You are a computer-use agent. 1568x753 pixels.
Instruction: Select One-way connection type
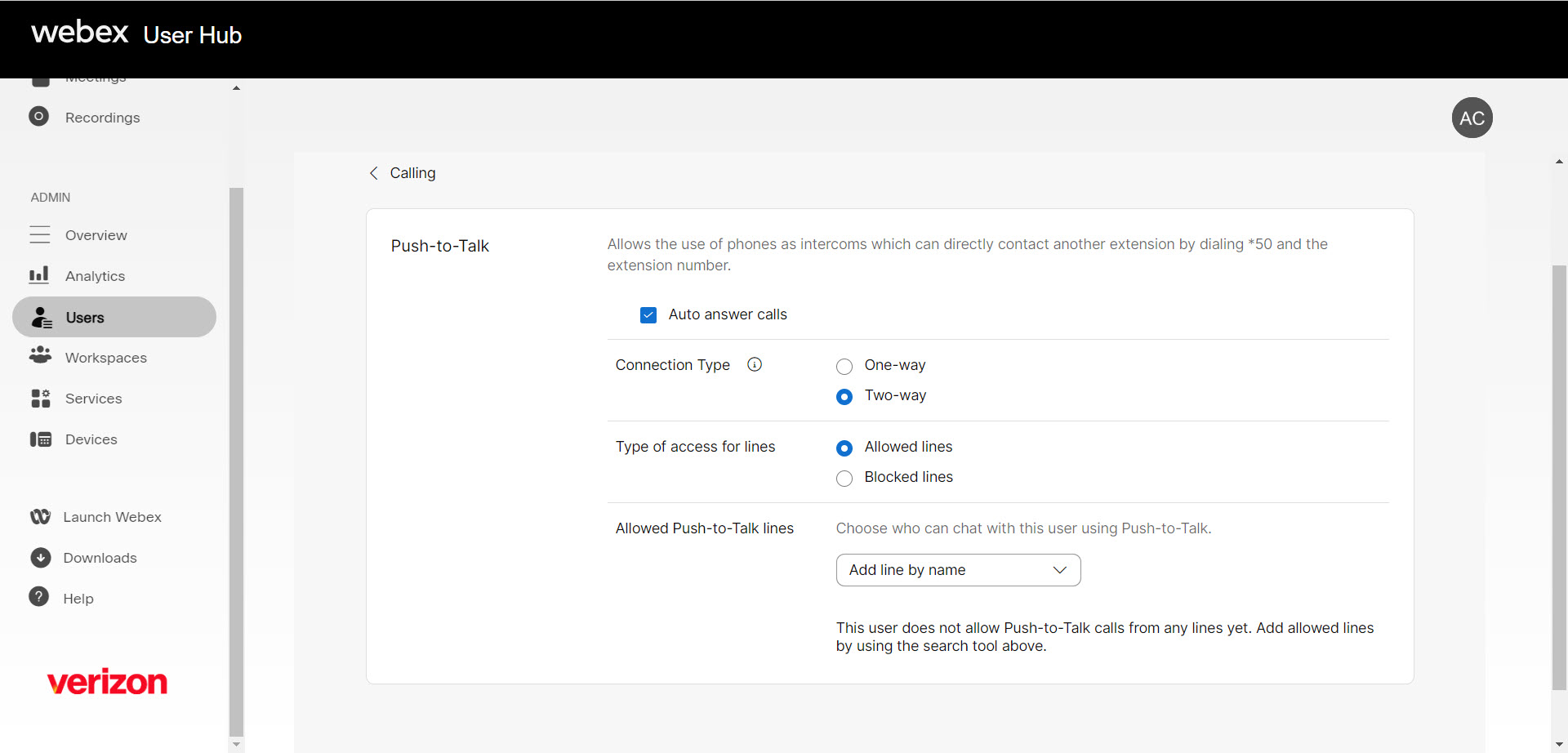pyautogui.click(x=844, y=366)
